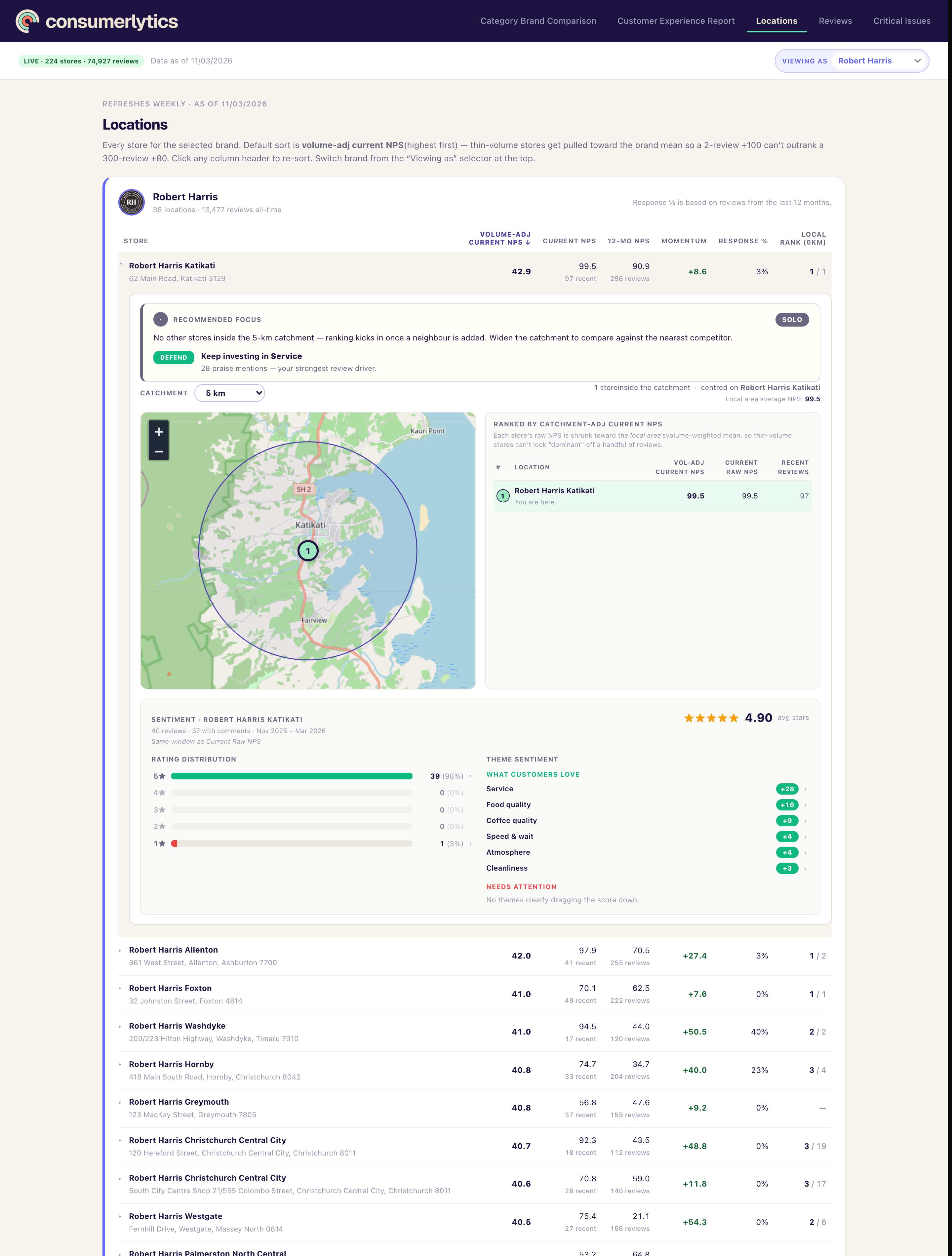Click the five-star rating icons
This screenshot has height=1256, width=952.
point(711,718)
